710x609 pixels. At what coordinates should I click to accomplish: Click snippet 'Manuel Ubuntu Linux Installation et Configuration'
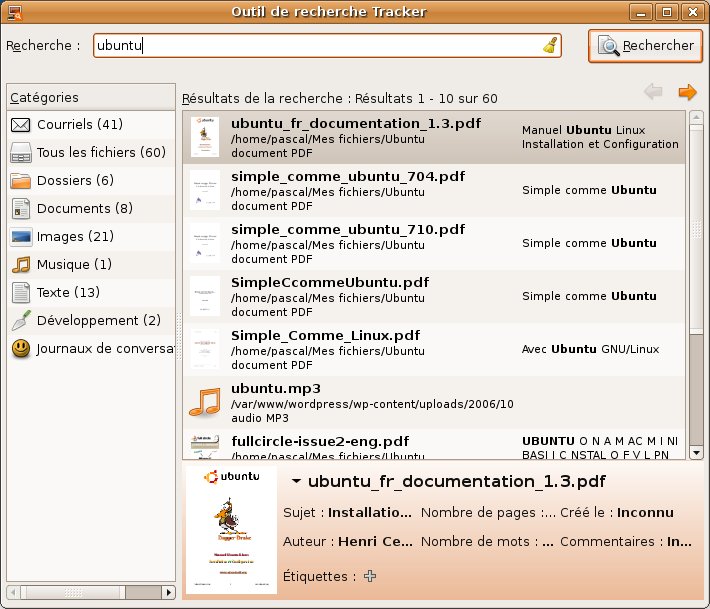point(600,137)
